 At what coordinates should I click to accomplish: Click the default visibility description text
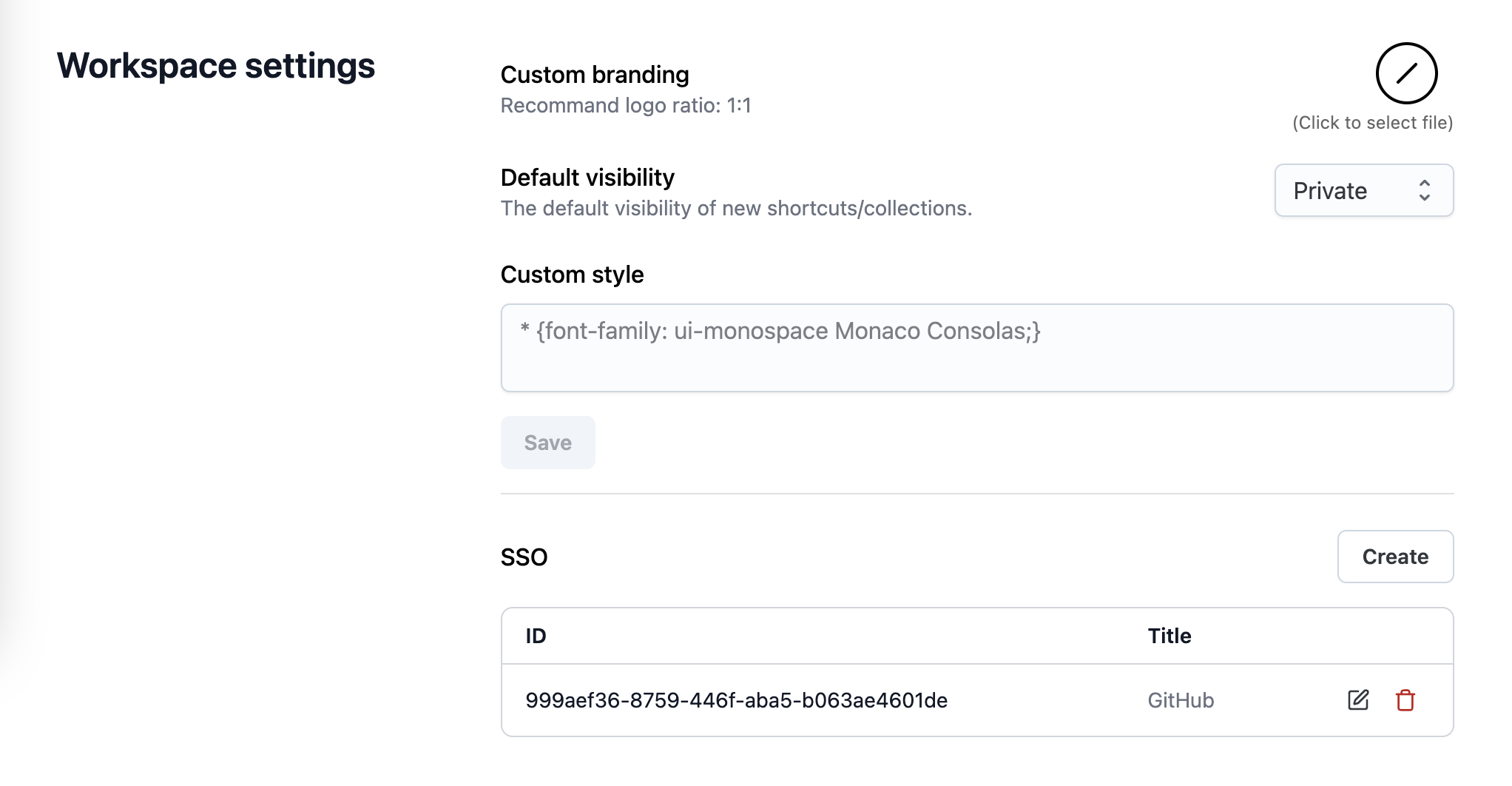click(x=736, y=209)
